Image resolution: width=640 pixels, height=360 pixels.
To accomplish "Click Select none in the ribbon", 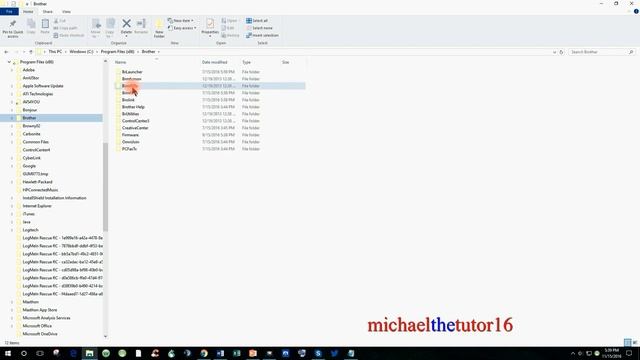I will point(259,28).
